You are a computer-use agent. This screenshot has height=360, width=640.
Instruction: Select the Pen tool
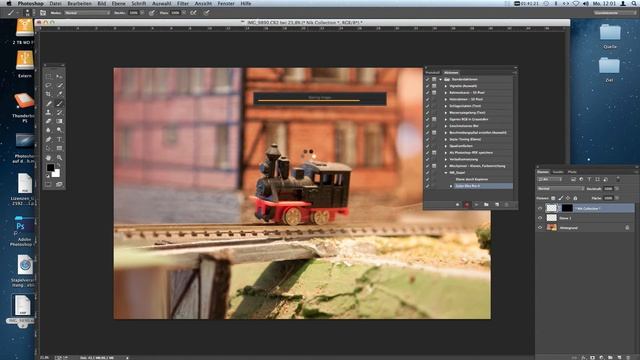pos(49,139)
